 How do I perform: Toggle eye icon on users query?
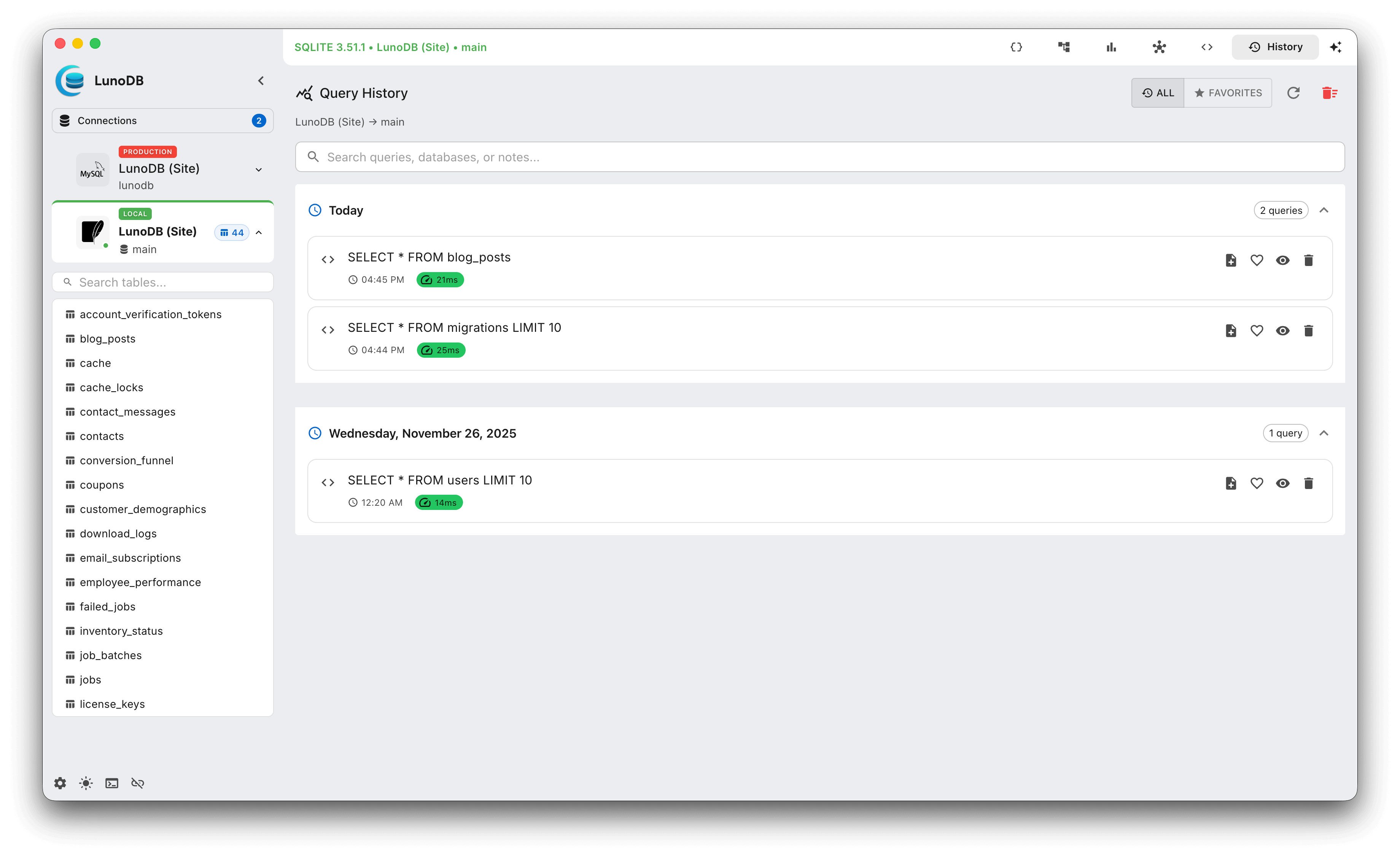[1282, 483]
